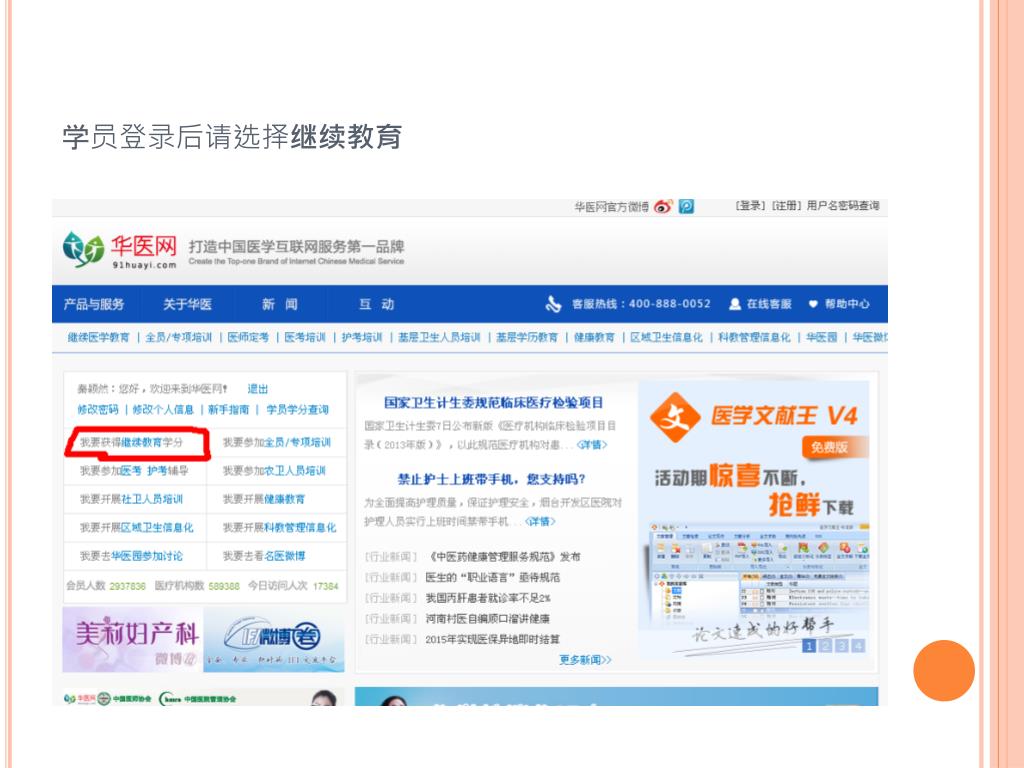1024x768 pixels.
Task: Click the phone icon beside 客服热线
Action: (553, 304)
